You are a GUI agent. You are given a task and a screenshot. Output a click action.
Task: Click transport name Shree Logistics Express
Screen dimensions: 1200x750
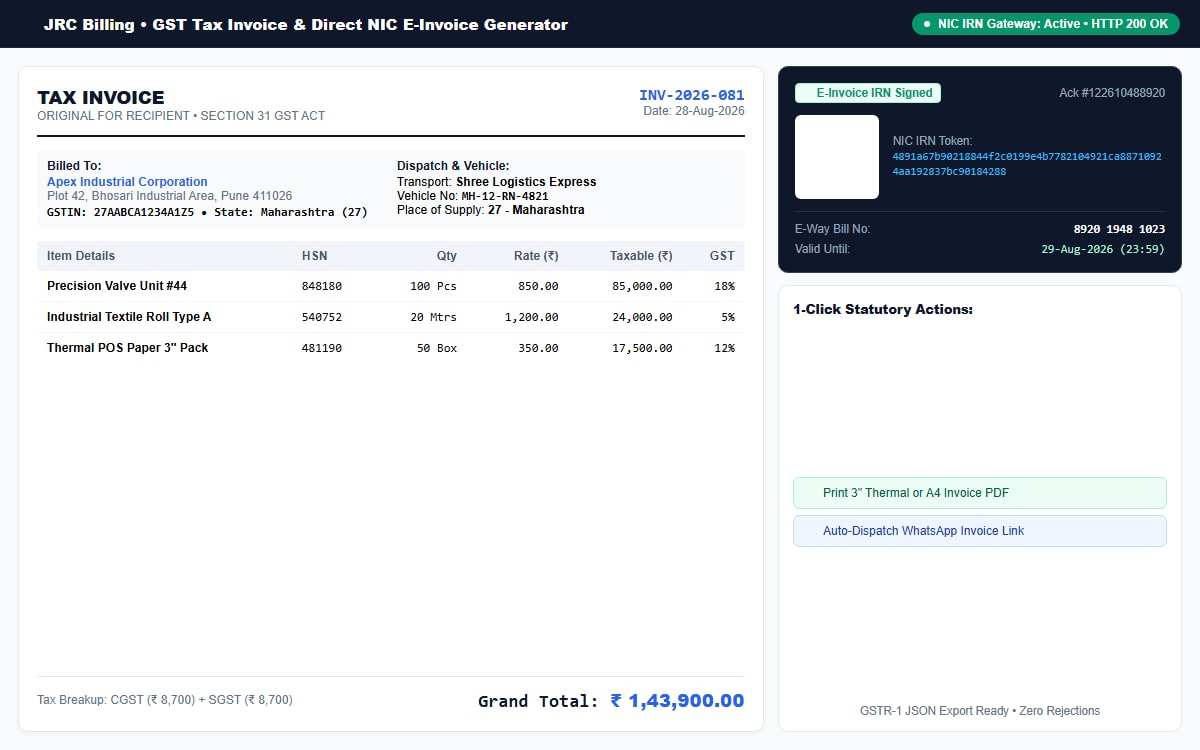pyautogui.click(x=526, y=182)
